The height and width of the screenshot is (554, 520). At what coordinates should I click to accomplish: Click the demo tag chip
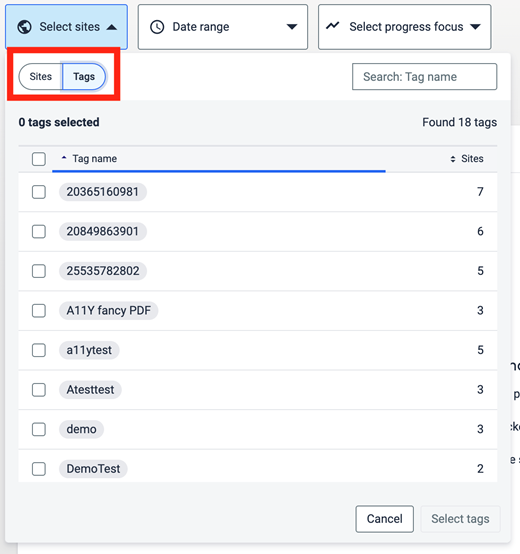pos(81,429)
